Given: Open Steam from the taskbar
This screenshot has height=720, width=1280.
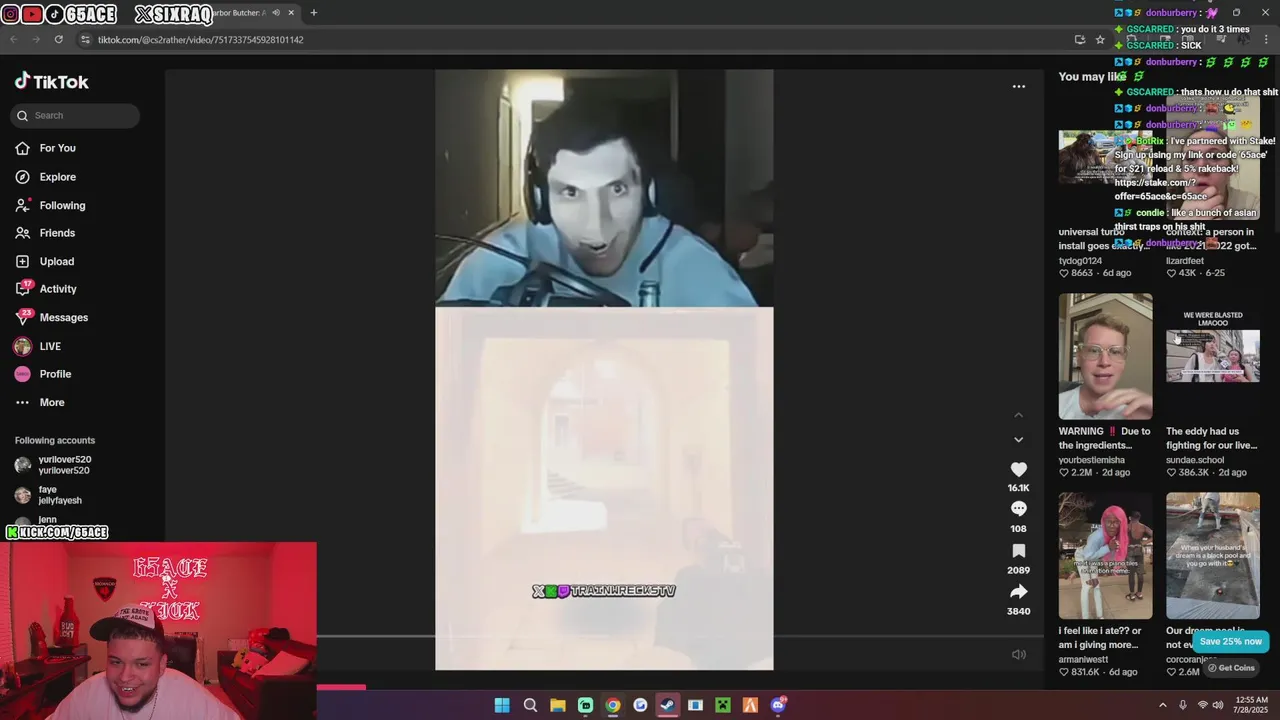Looking at the screenshot, I should click(x=668, y=705).
